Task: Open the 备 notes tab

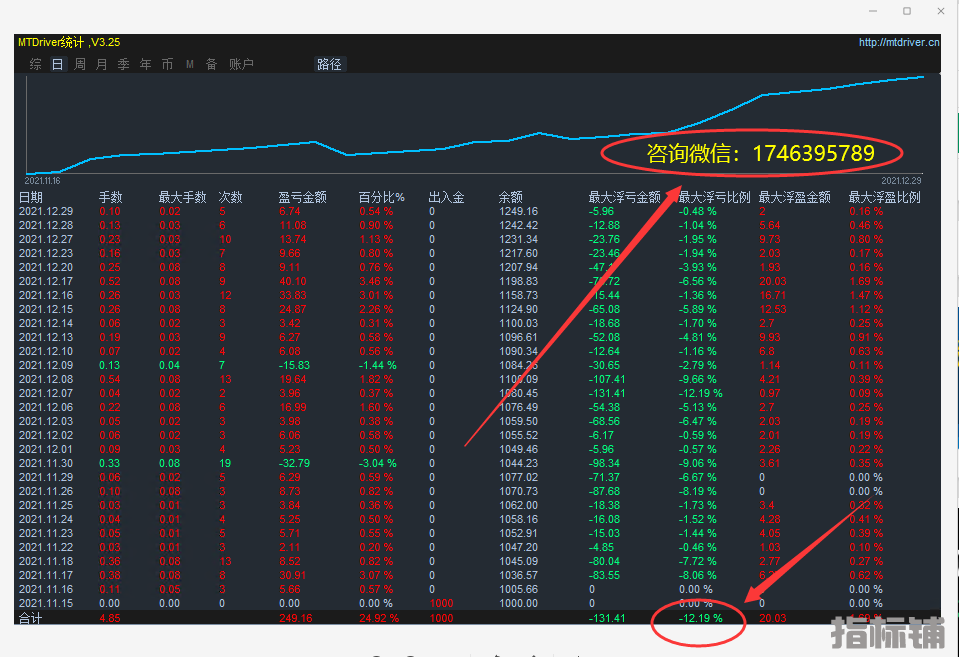Action: 211,64
